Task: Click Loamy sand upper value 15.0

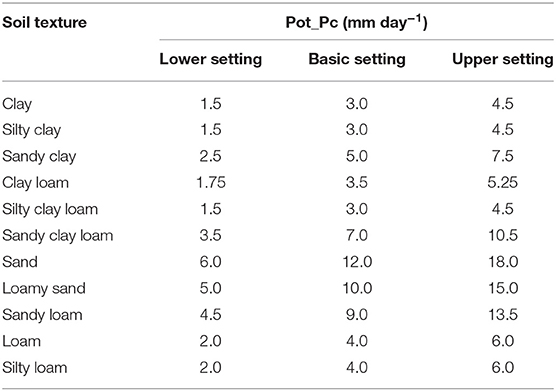Action: pos(503,289)
